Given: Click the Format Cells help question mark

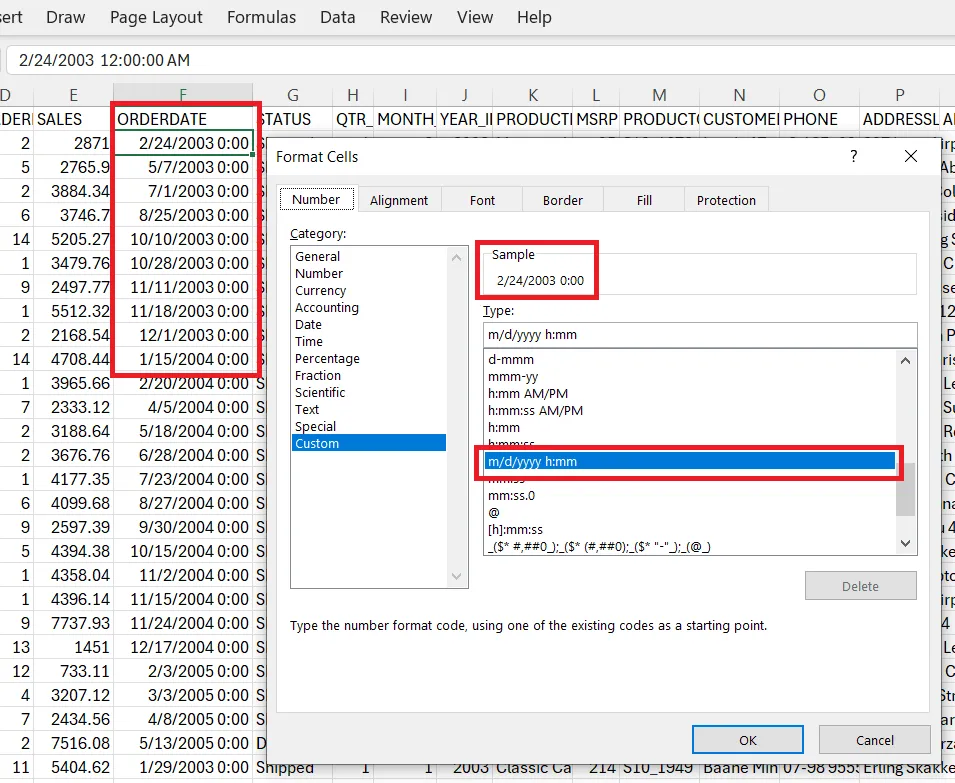Looking at the screenshot, I should (853, 156).
